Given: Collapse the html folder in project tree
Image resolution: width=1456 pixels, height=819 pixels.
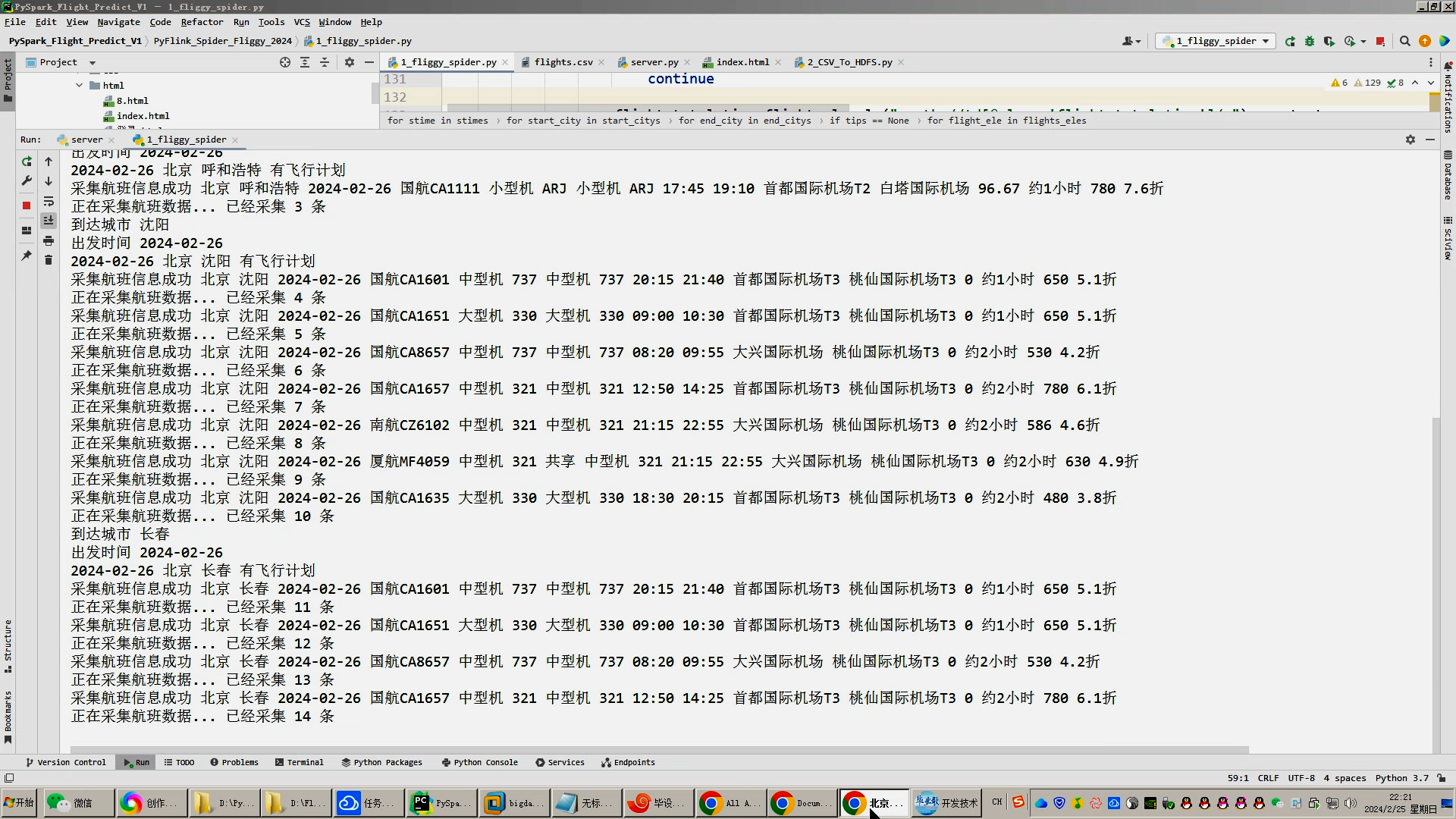Looking at the screenshot, I should [x=80, y=86].
